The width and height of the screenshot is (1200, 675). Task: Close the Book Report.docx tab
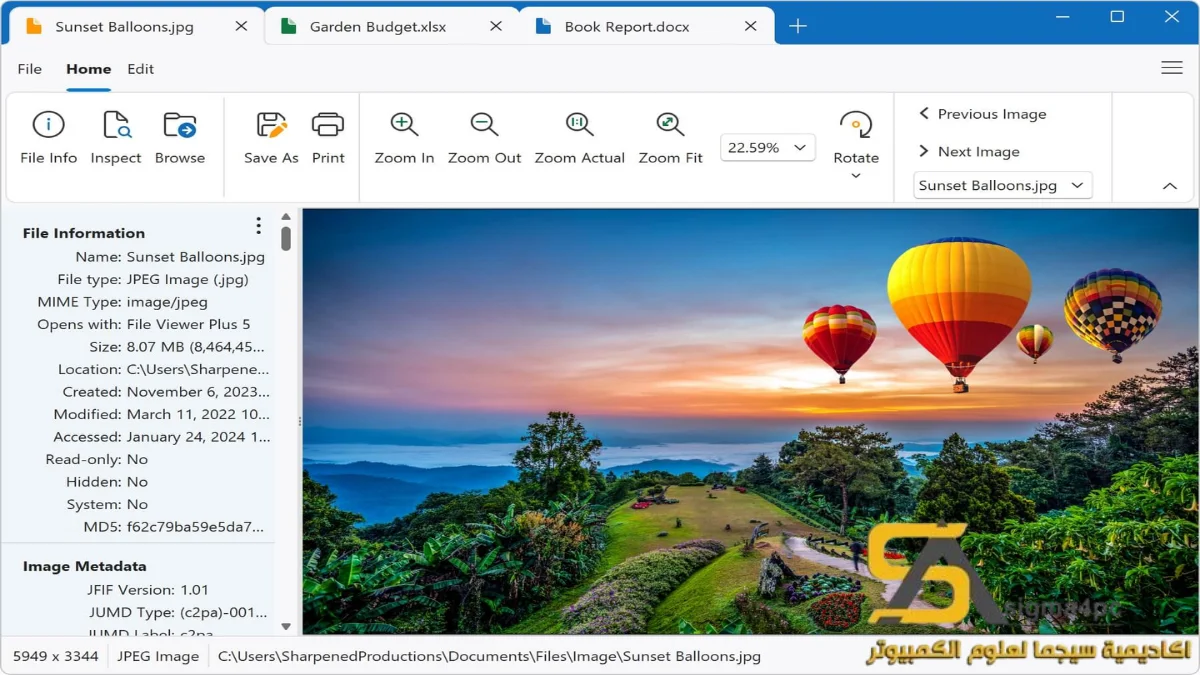[x=751, y=27]
